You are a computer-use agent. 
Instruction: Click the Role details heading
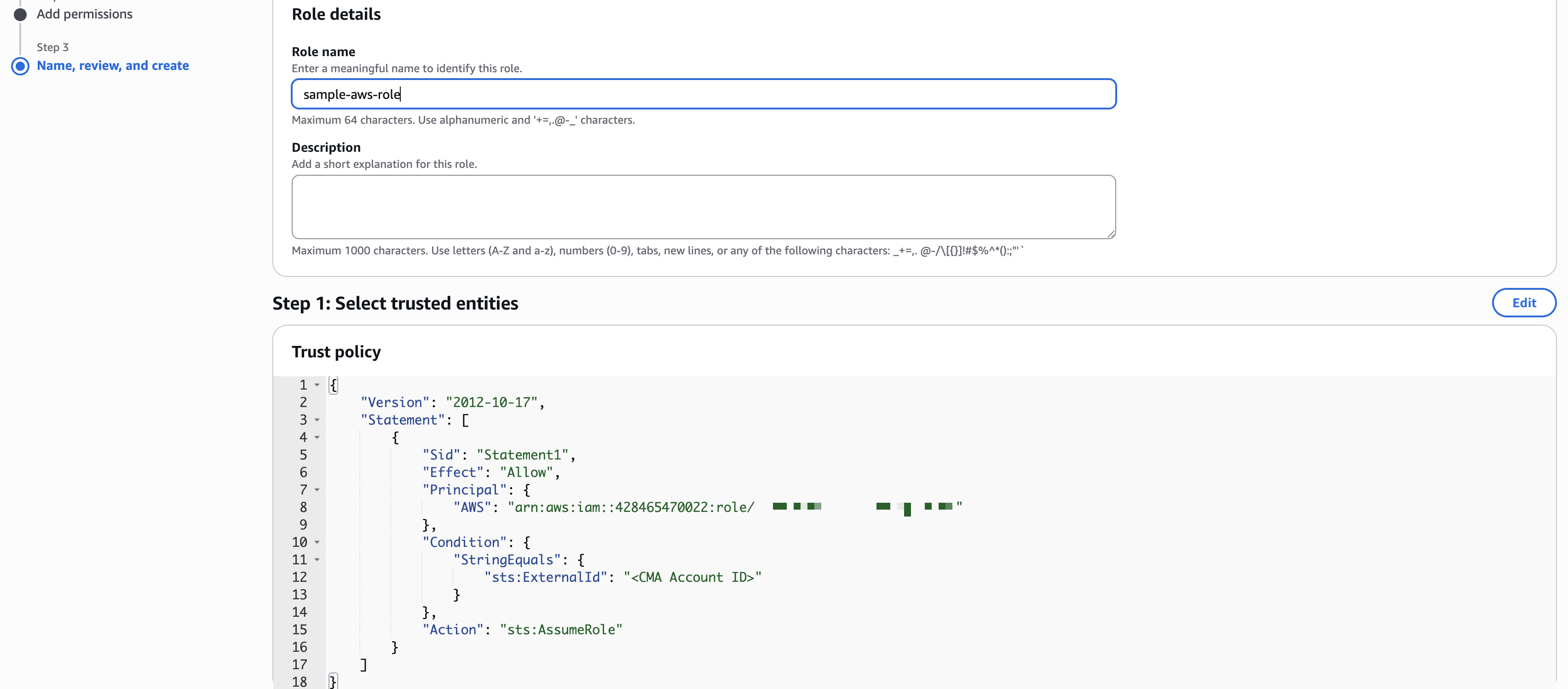tap(336, 14)
